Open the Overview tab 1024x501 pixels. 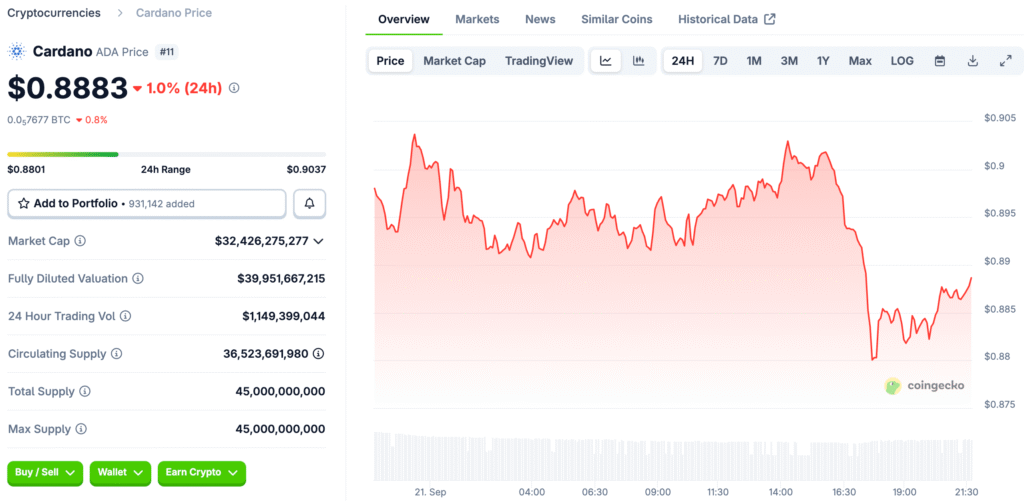(x=404, y=19)
